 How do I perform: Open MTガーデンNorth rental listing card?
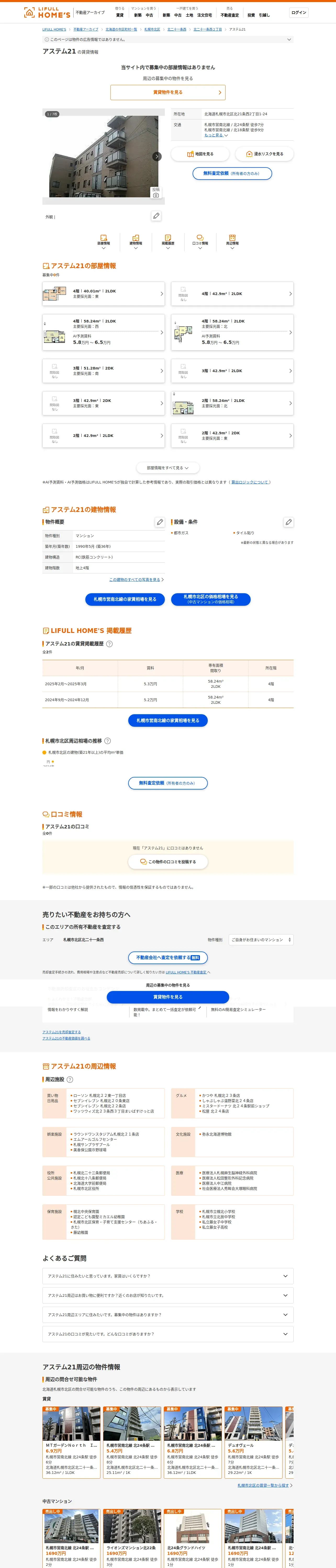pos(71,1442)
